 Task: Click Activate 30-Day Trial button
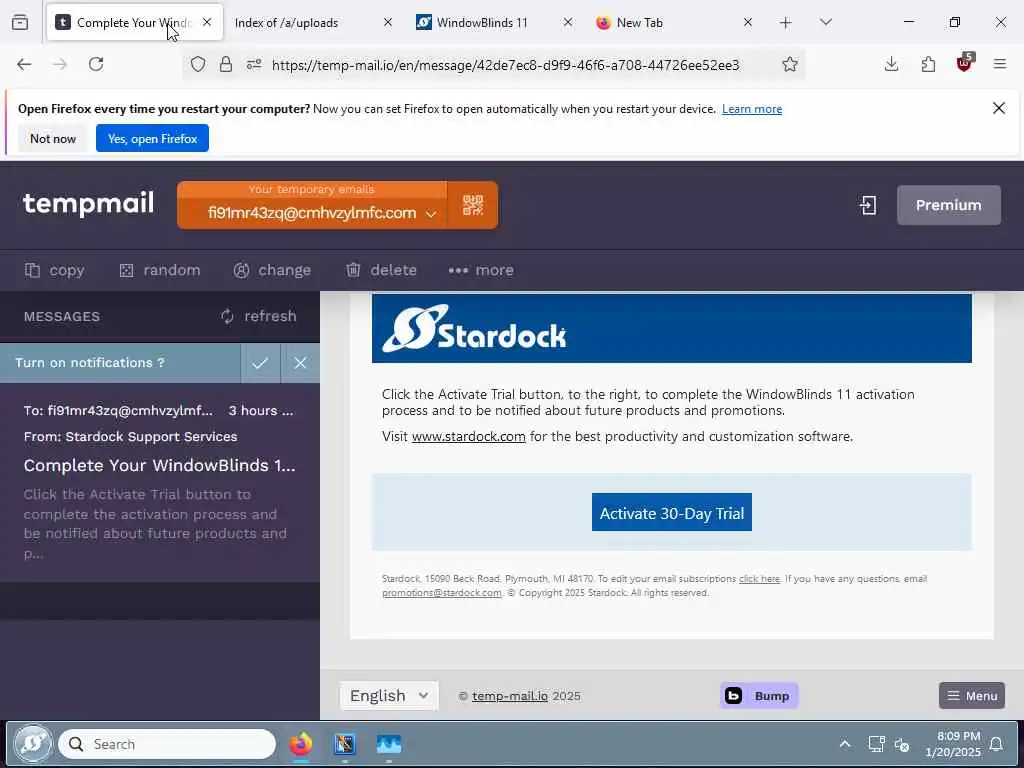[671, 513]
